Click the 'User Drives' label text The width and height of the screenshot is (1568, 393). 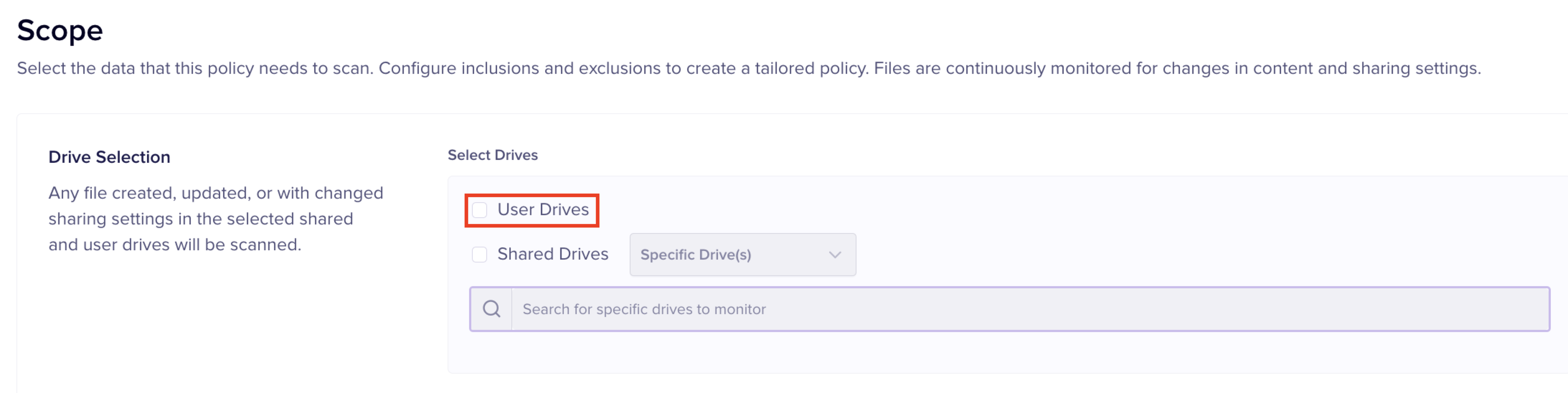coord(543,210)
